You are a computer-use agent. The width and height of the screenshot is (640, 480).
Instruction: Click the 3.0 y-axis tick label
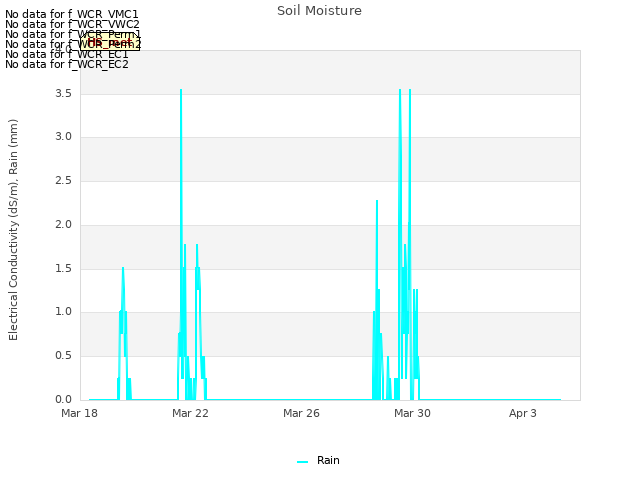pos(63,136)
